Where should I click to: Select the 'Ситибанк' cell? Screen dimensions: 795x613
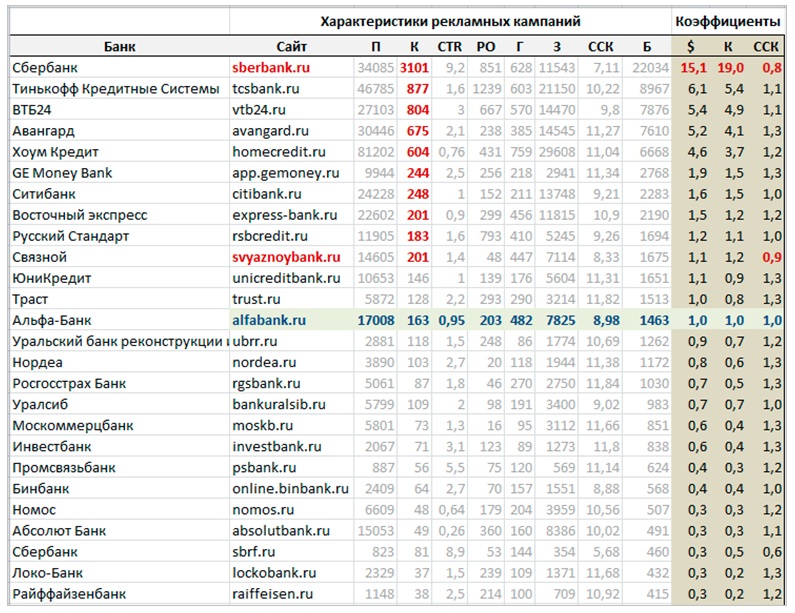(120, 194)
